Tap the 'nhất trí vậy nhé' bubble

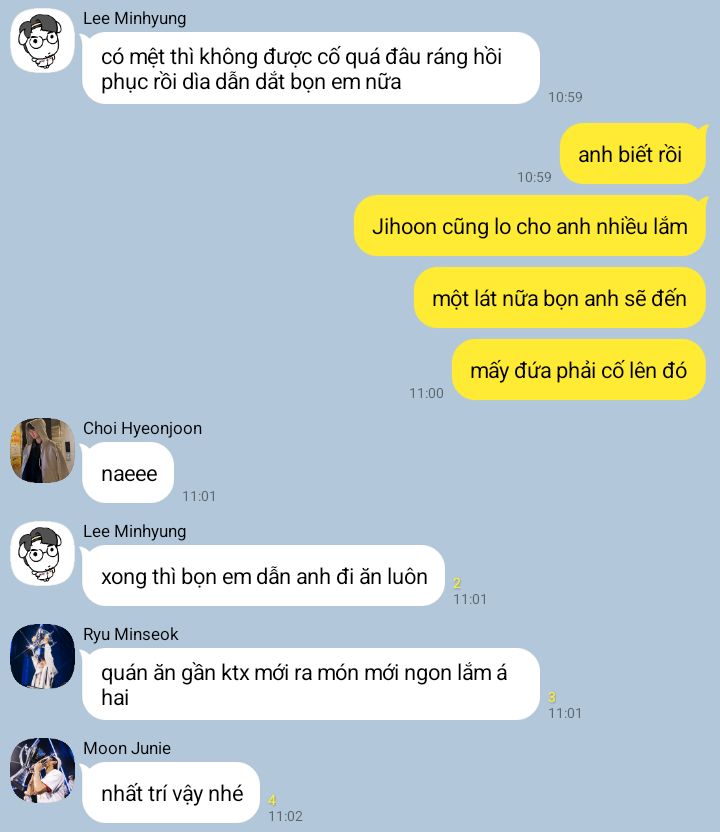[x=171, y=793]
